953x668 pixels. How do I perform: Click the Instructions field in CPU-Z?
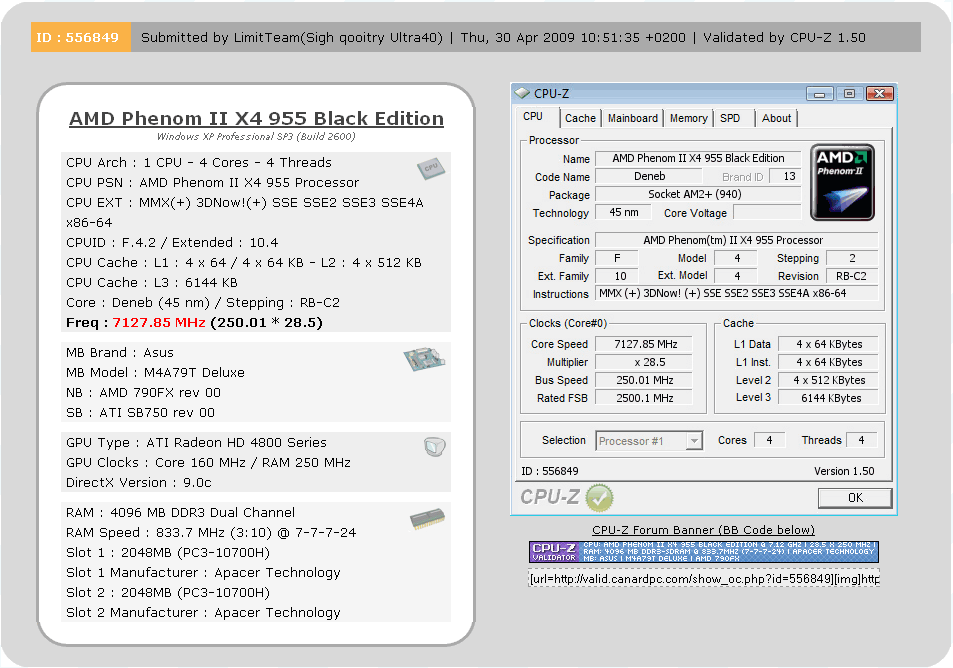[x=736, y=294]
